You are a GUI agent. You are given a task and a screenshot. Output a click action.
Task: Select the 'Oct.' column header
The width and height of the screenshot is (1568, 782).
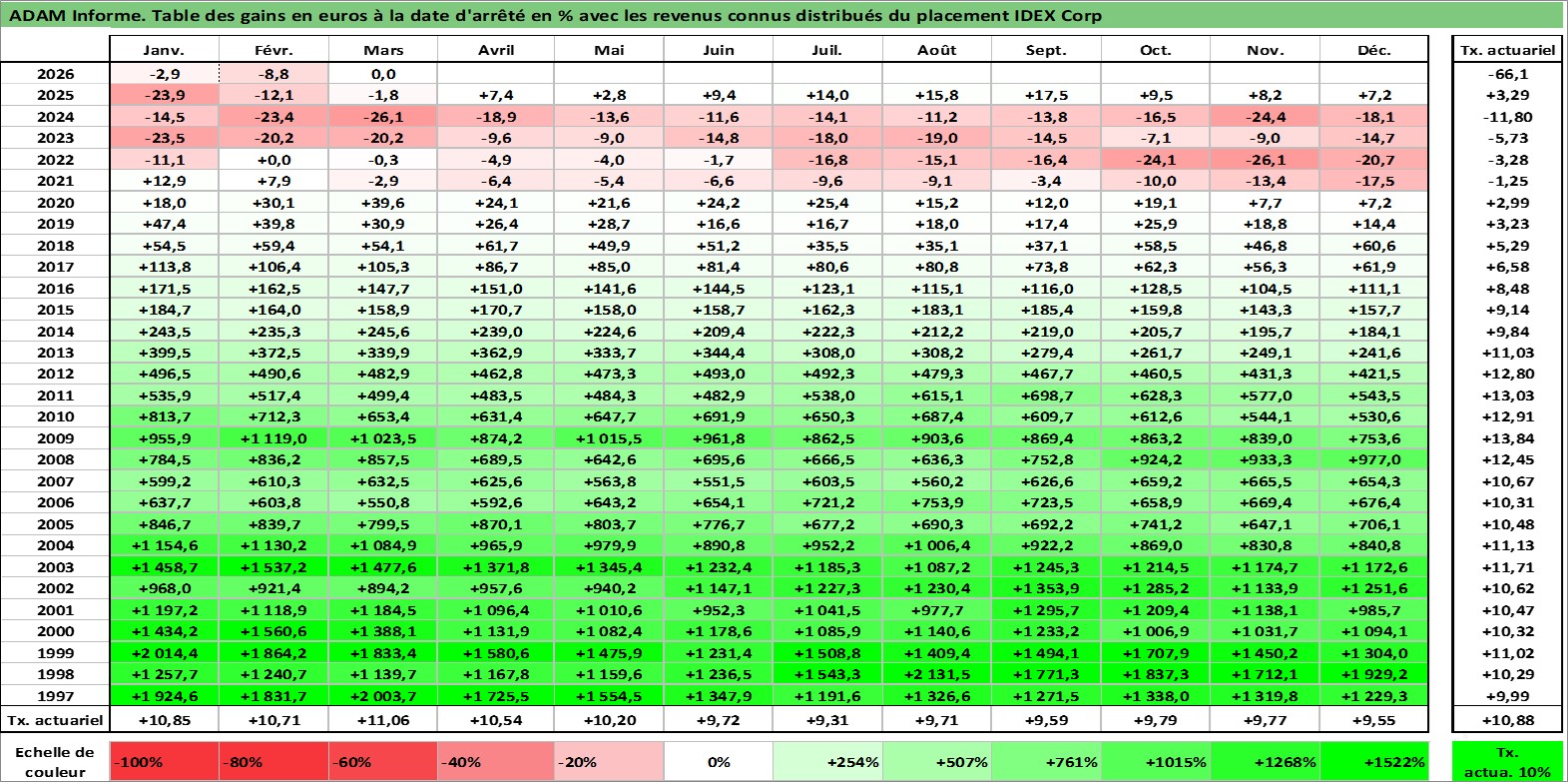1155,50
